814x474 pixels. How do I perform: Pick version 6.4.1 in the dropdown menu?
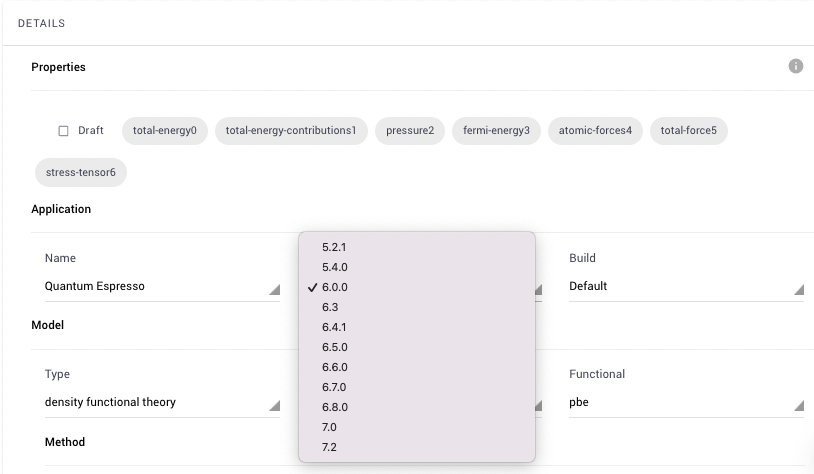coord(417,327)
